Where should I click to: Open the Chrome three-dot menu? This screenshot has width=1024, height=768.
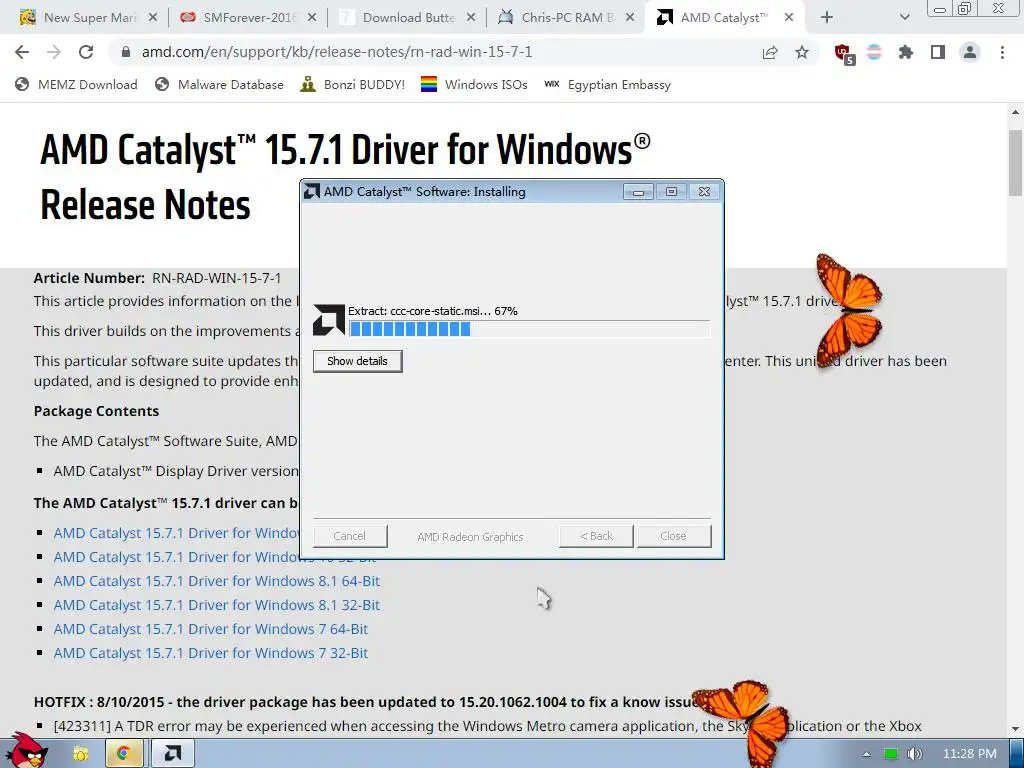tap(1002, 52)
